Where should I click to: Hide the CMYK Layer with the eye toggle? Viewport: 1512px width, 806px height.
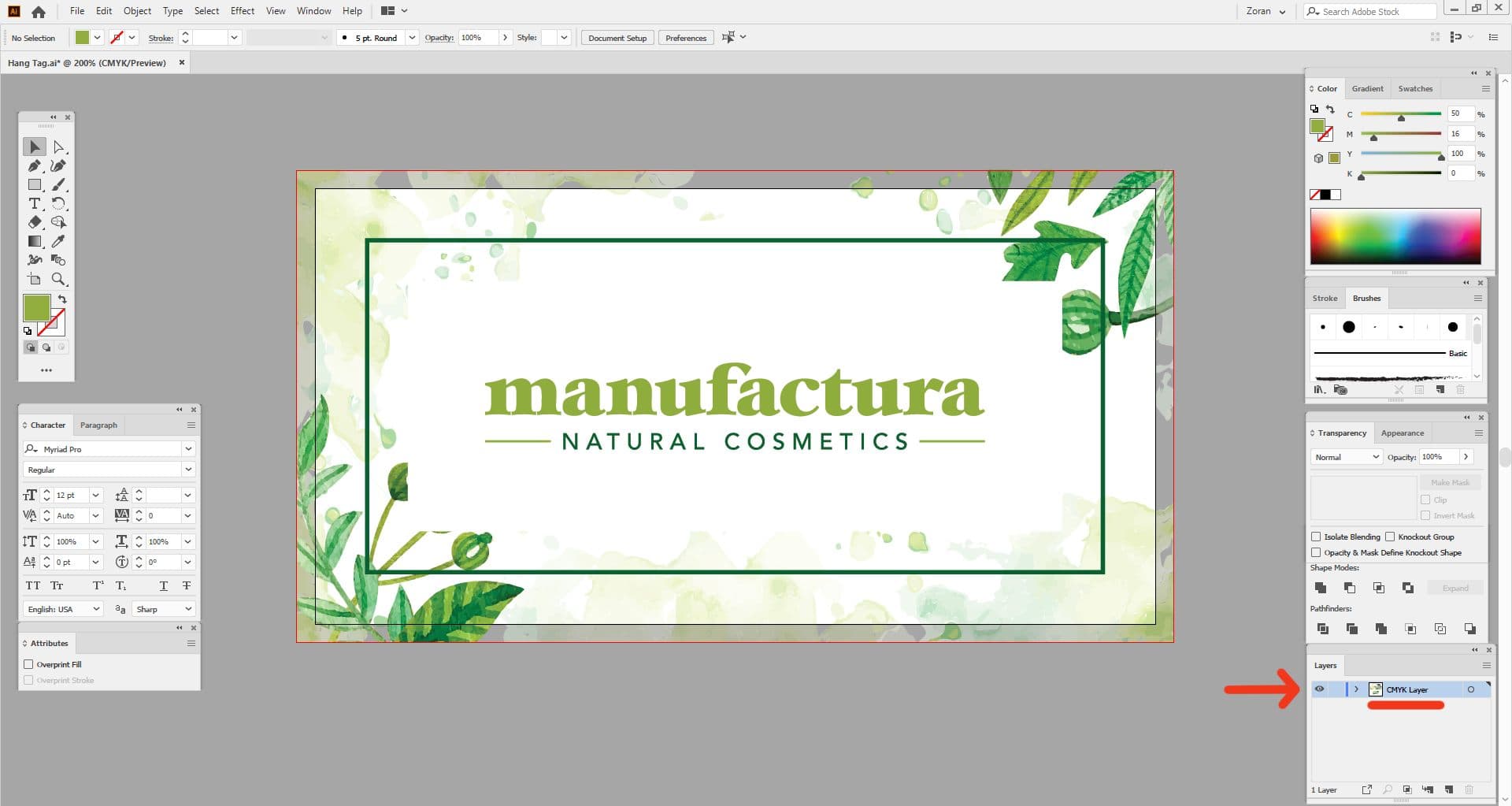[1320, 689]
